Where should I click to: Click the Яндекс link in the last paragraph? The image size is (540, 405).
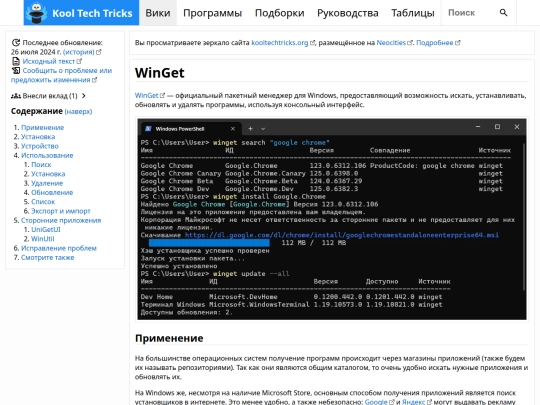[414, 402]
